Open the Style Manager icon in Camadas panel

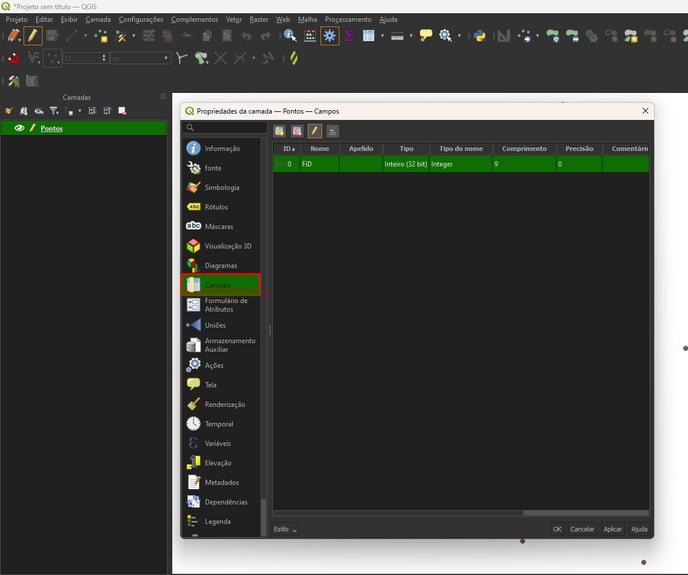[9, 111]
